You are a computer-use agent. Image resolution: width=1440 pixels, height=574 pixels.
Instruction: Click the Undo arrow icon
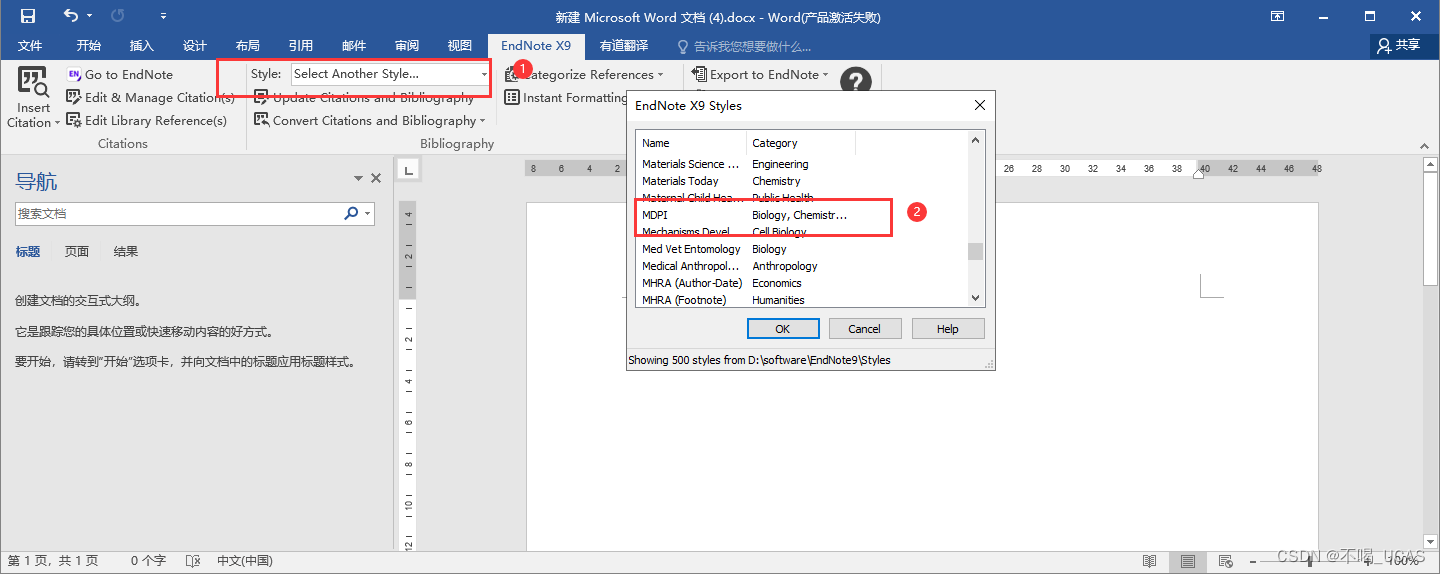70,16
